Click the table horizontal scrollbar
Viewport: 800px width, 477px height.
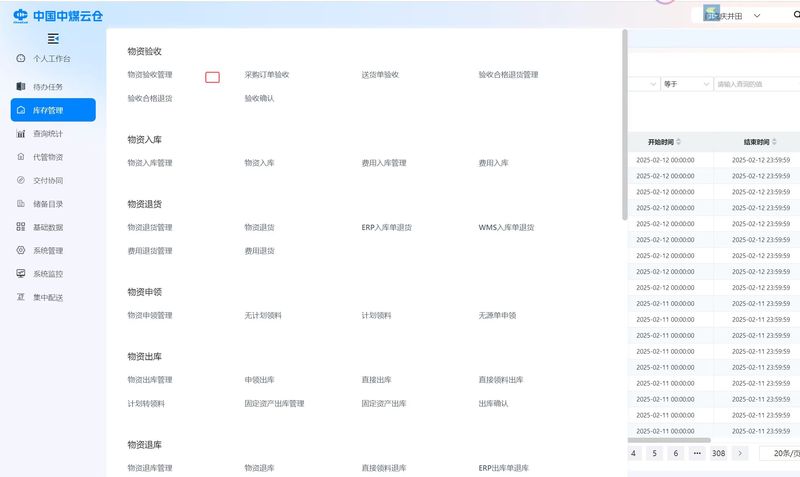(x=669, y=440)
